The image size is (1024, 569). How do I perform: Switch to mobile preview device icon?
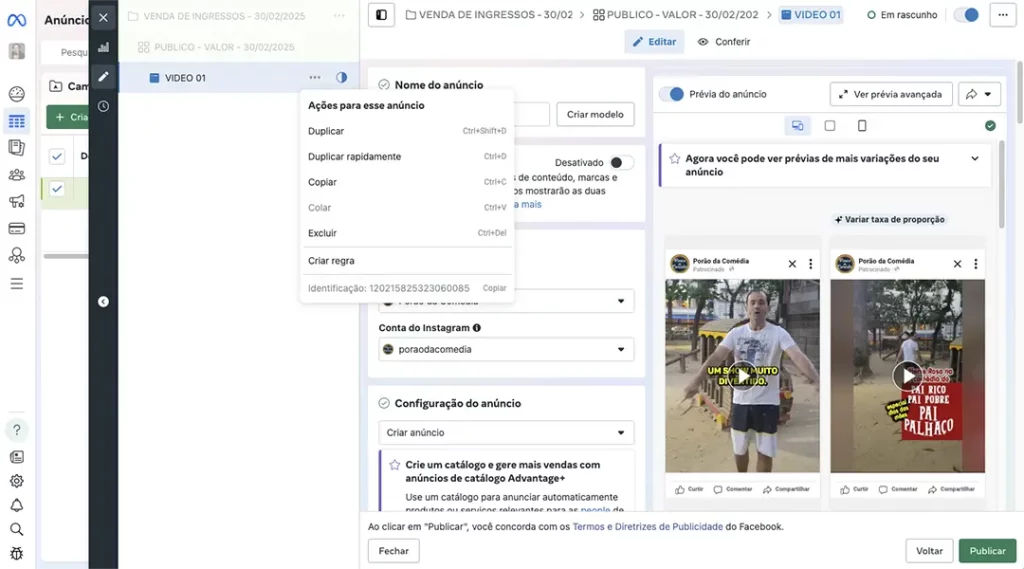coord(862,126)
